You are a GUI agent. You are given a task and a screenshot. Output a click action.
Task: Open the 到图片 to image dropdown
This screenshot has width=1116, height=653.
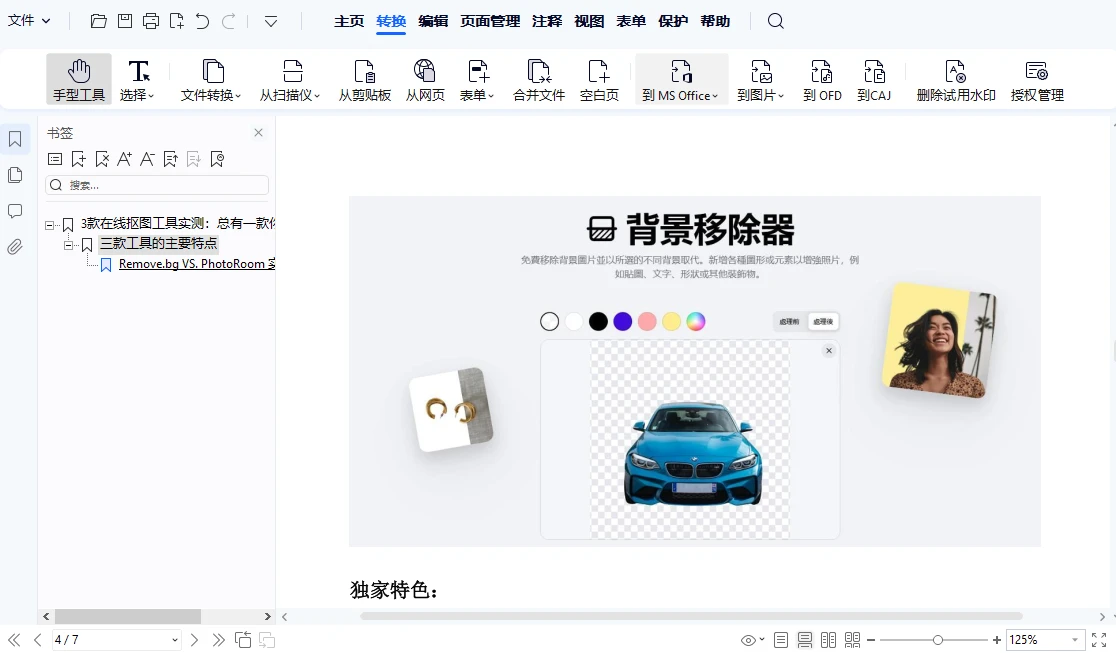pyautogui.click(x=761, y=80)
